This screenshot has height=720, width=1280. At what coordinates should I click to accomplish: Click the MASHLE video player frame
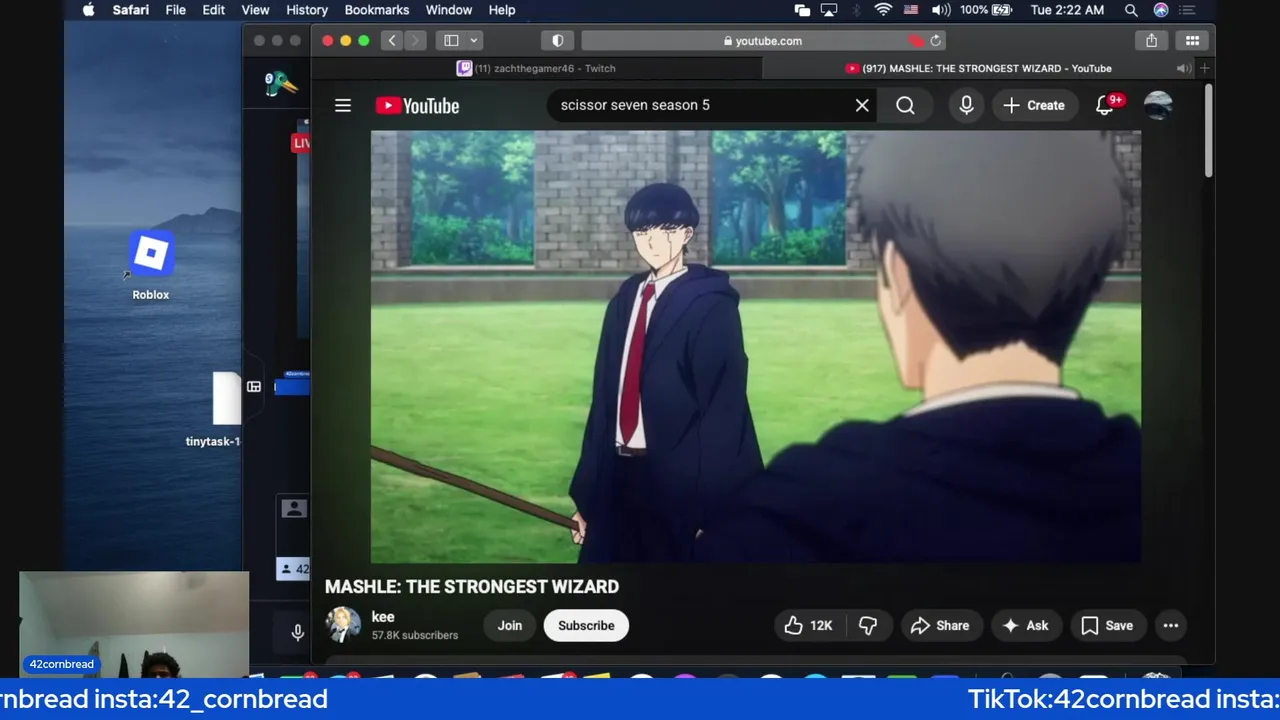point(756,346)
